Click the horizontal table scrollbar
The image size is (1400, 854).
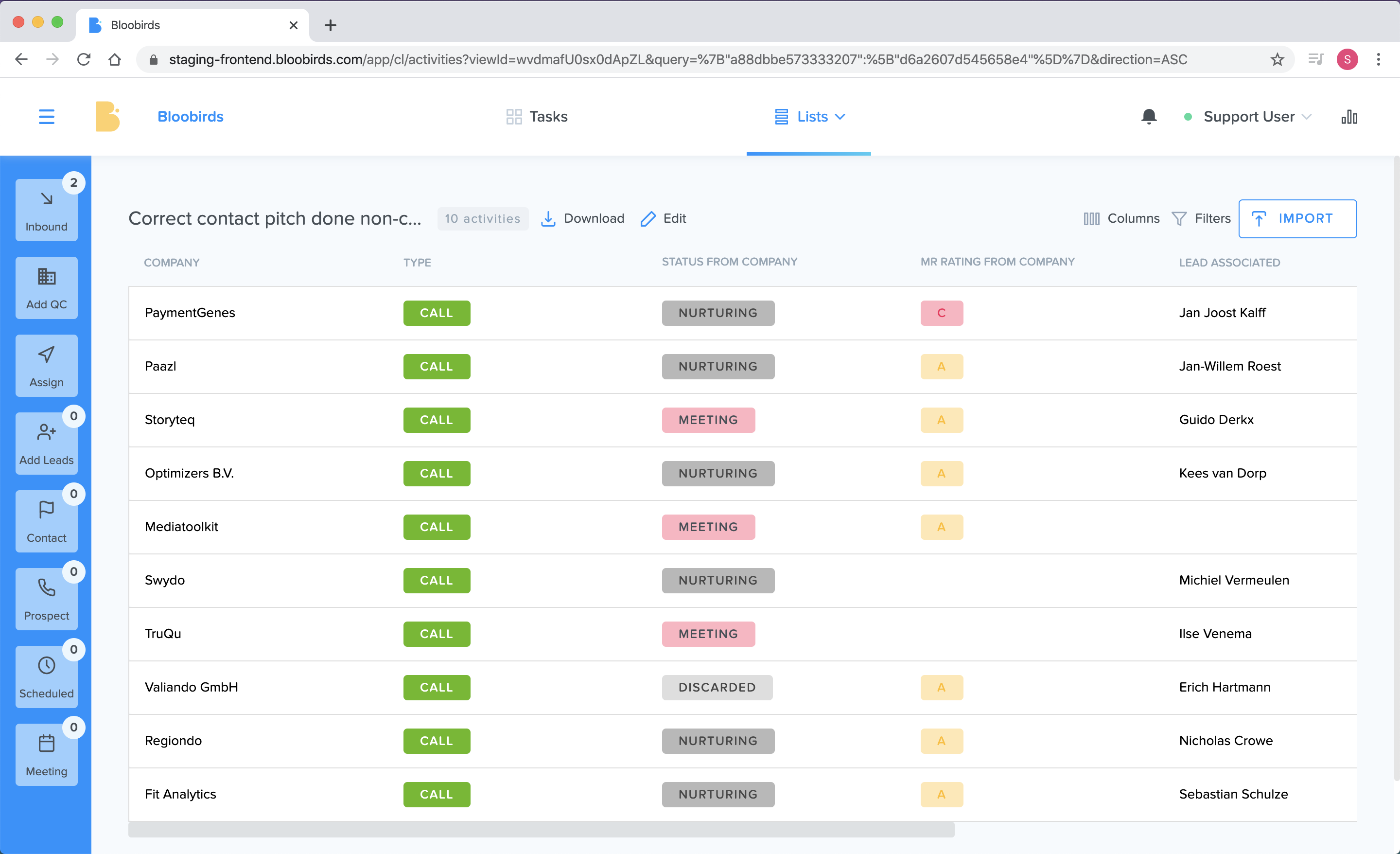coord(541,829)
